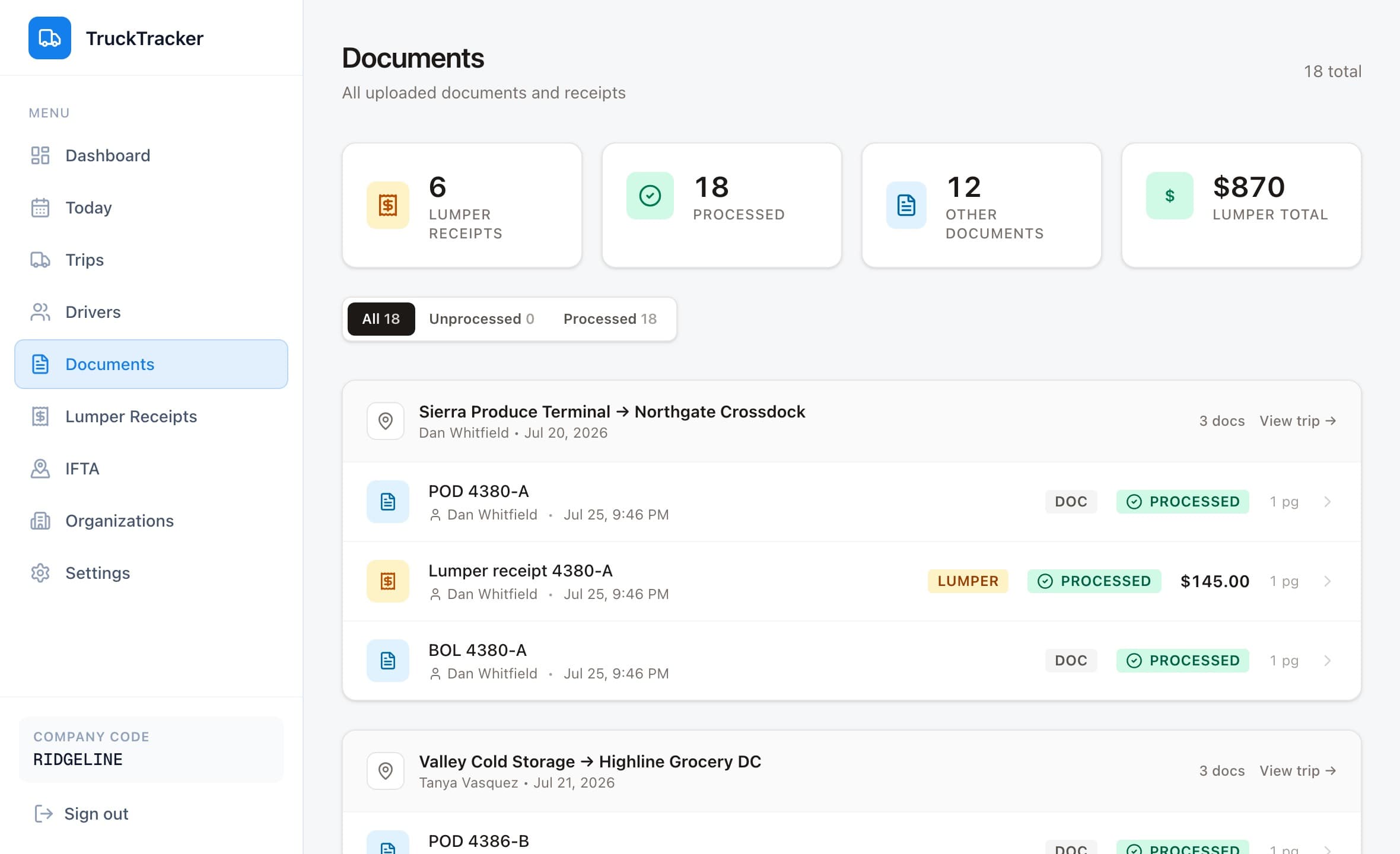Click the 3 docs count on Sierra Produce trip
The width and height of the screenshot is (1400, 854).
click(1222, 421)
